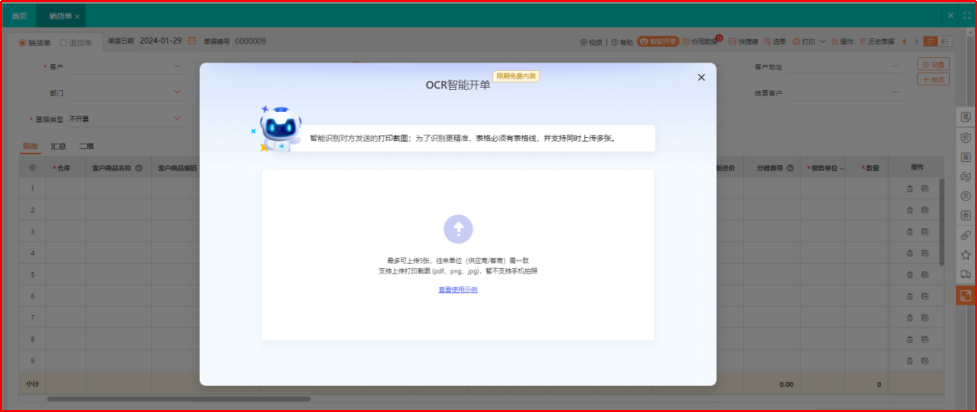Click the note icon in right sidebar
Screen dimensions: 977x412
click(x=966, y=117)
